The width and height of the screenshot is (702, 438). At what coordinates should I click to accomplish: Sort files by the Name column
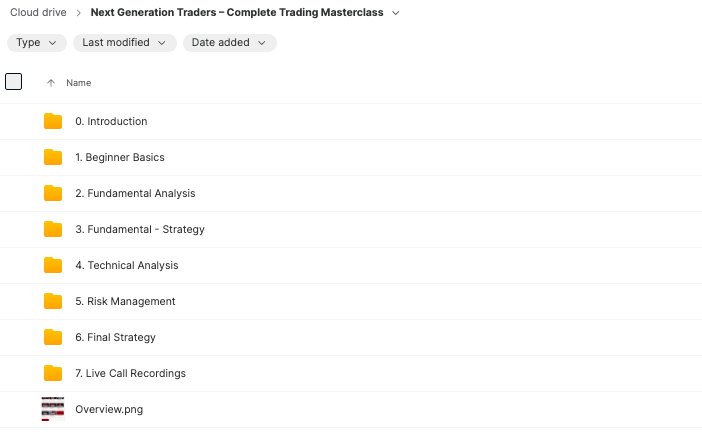coord(79,83)
